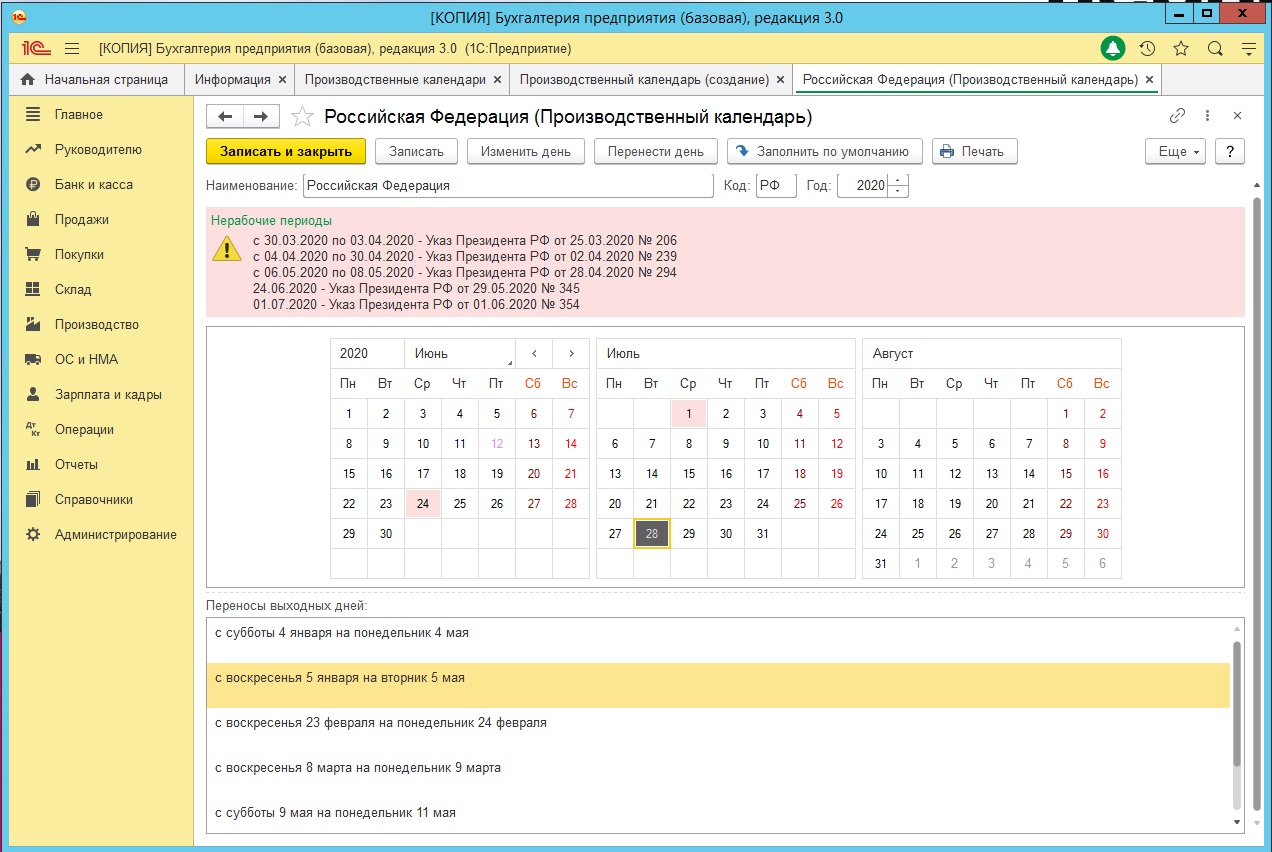Screen dimensions: 1272x852
Task: Click the search magnifier icon
Action: pos(1215,48)
